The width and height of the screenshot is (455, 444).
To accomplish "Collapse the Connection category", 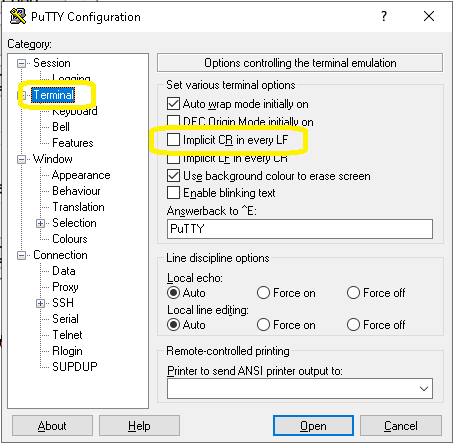I will click(21, 255).
